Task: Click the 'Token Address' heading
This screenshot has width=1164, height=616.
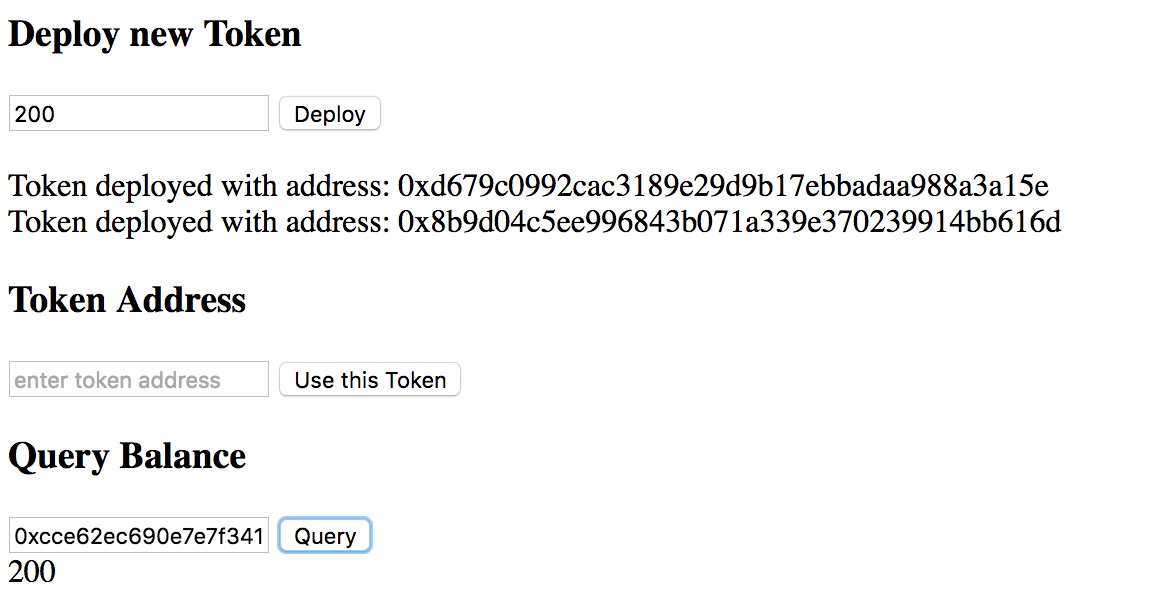Action: [127, 300]
